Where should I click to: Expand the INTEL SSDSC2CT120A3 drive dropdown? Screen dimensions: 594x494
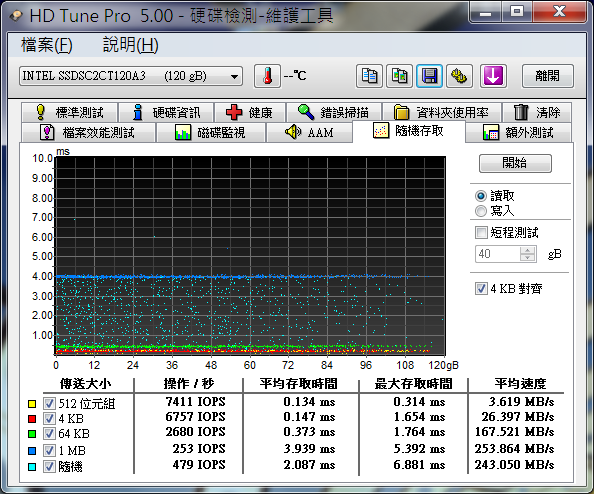[x=131, y=76]
